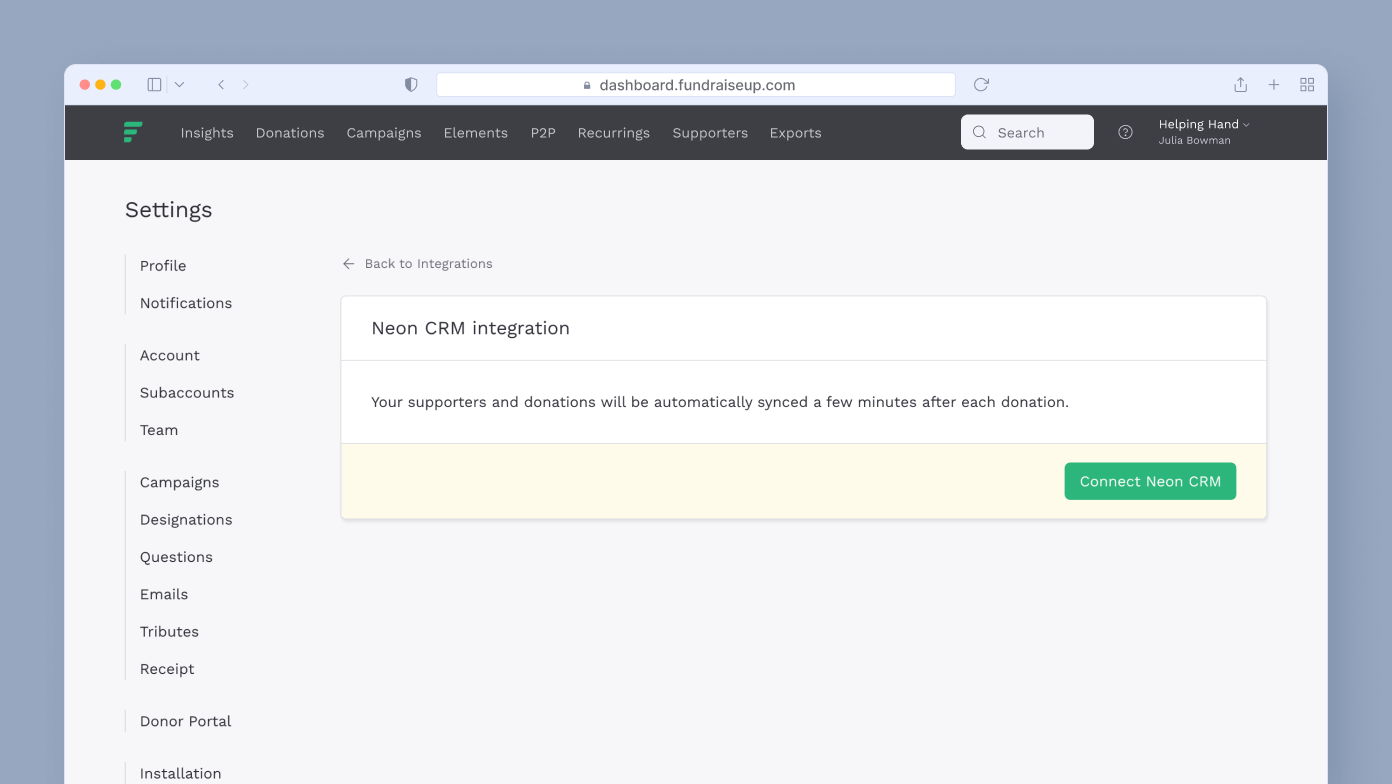Click the Fundraise Up logo icon
This screenshot has height=784, width=1392.
pos(133,132)
